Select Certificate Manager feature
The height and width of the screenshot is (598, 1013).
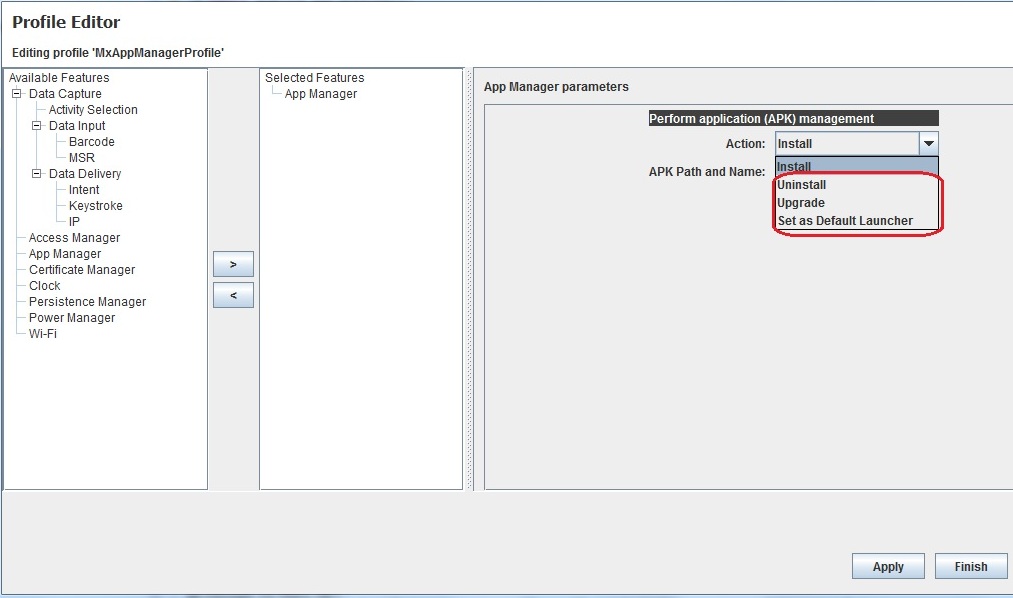tap(83, 269)
